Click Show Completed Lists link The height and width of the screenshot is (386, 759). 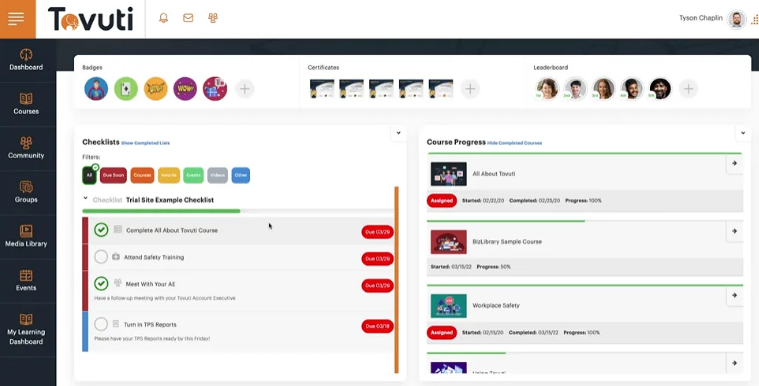tap(145, 143)
